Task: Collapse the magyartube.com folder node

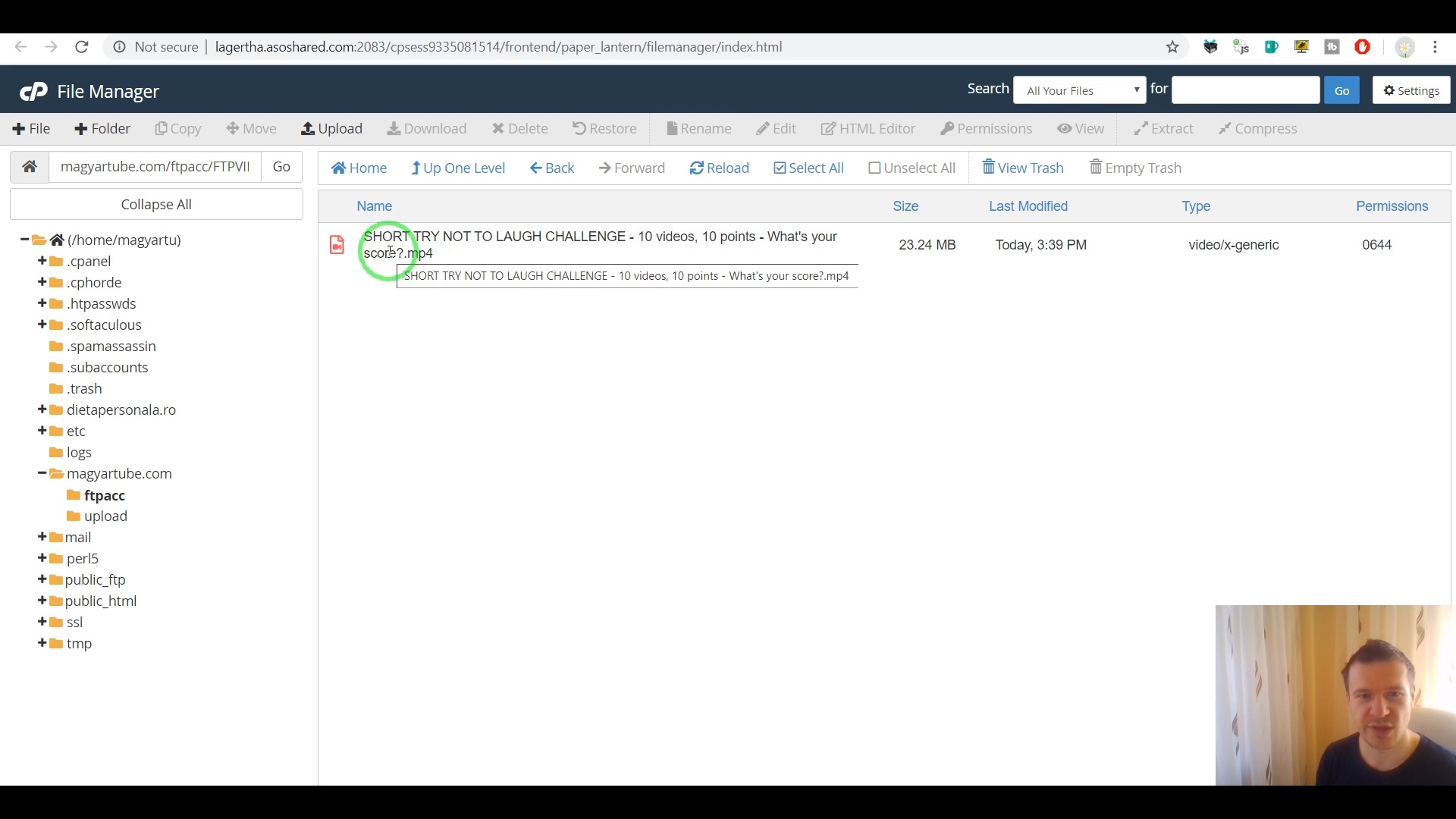Action: [42, 473]
